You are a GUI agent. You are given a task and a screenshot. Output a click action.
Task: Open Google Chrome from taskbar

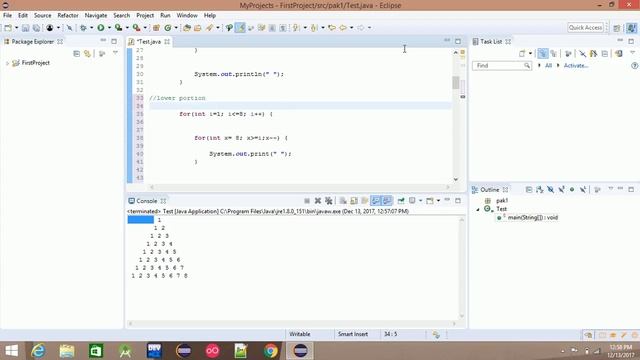270,351
